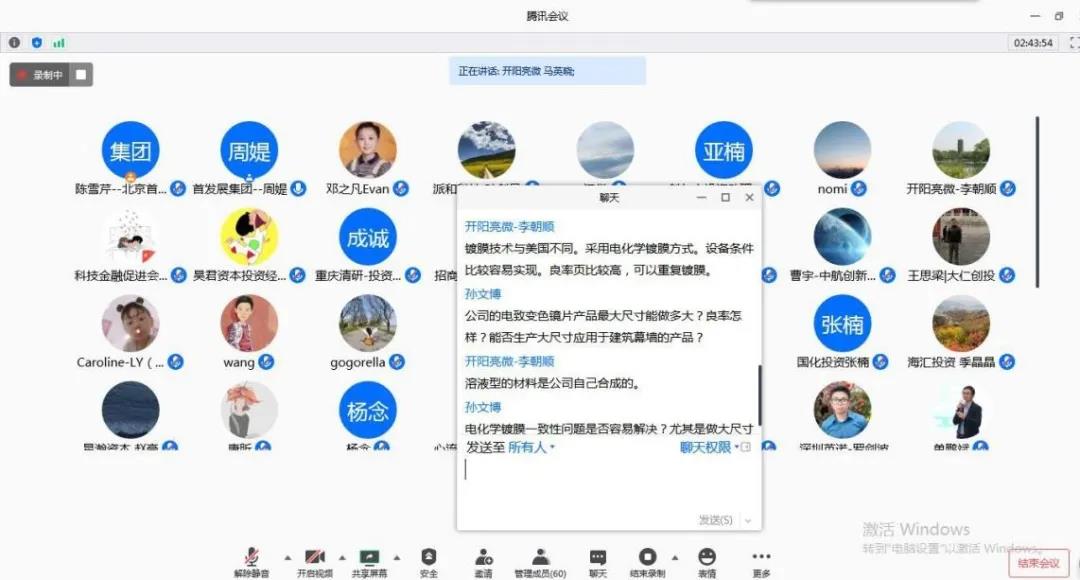Click the 重庆清研-投资... participant name
The height and width of the screenshot is (580, 1080).
(x=358, y=276)
